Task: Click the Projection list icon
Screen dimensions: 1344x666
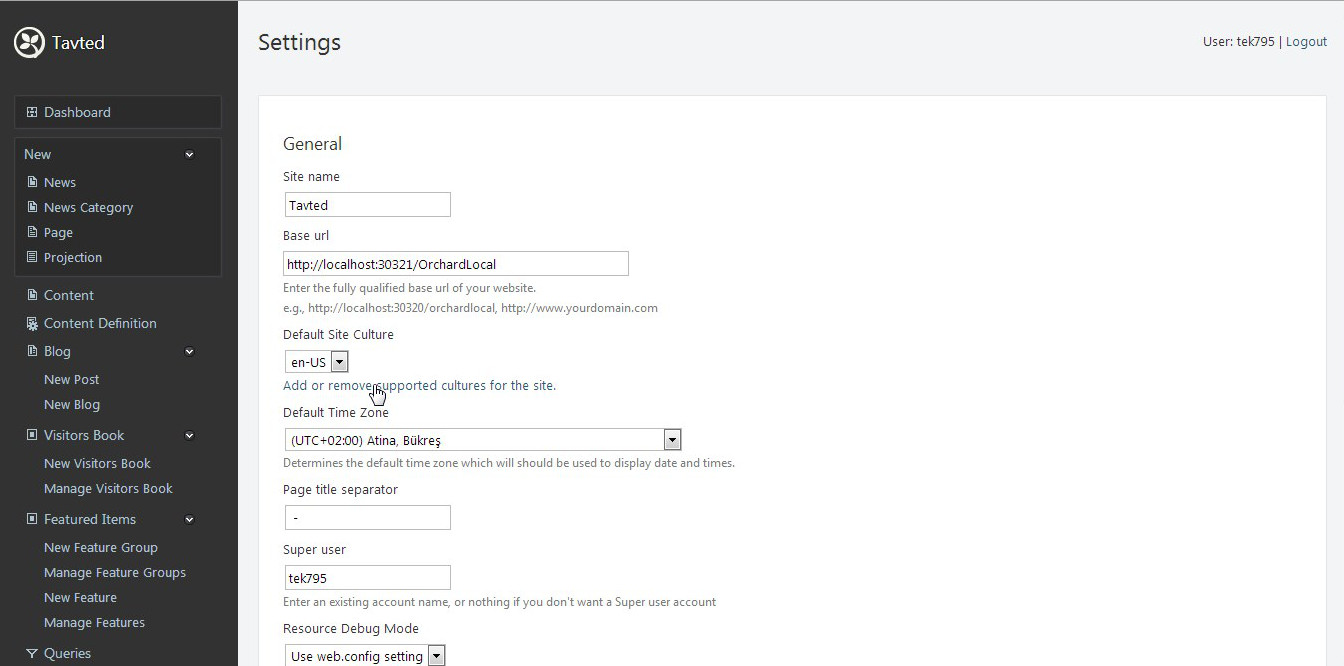Action: 32,257
